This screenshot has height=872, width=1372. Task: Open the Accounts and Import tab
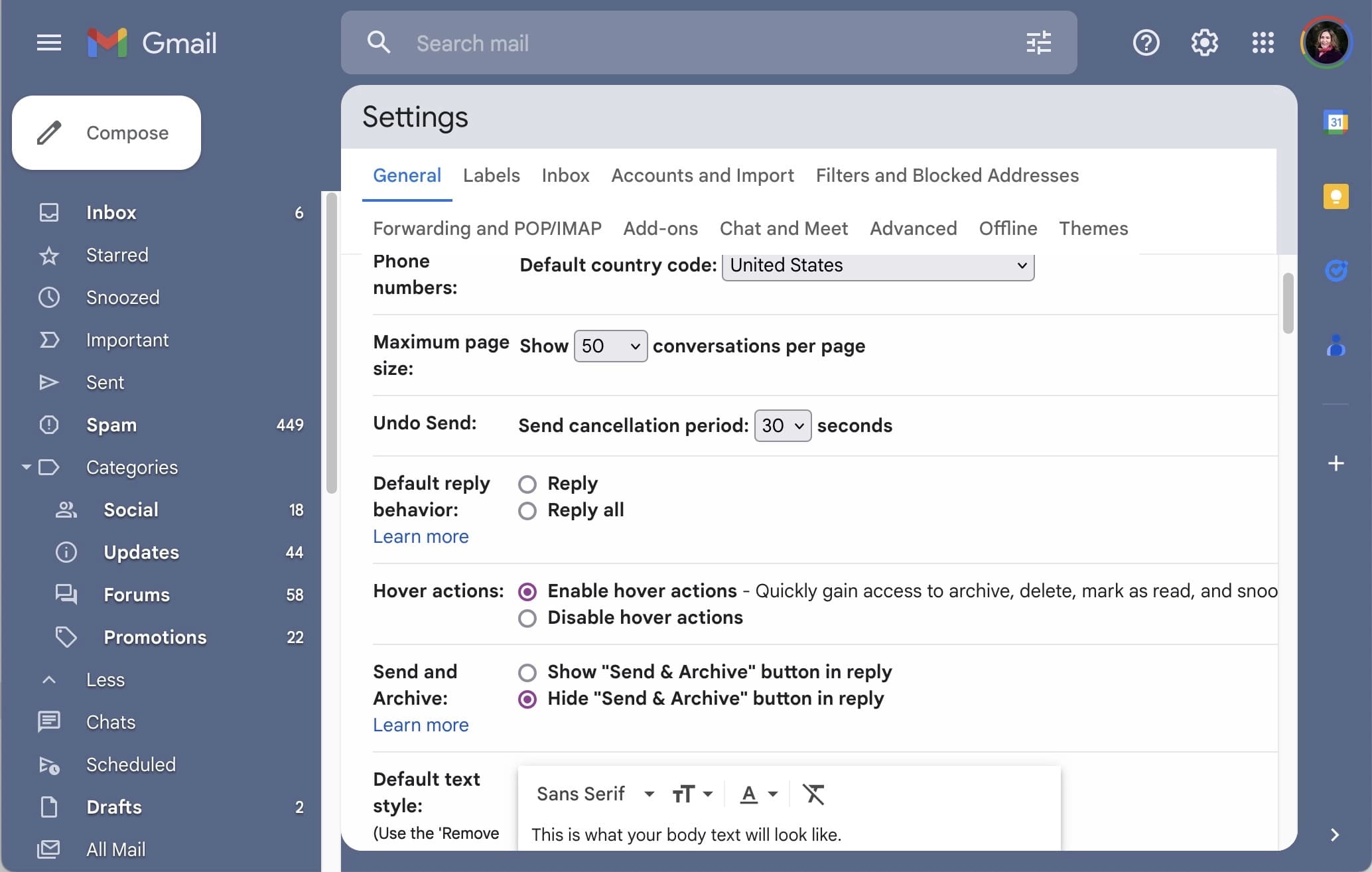pyautogui.click(x=702, y=175)
